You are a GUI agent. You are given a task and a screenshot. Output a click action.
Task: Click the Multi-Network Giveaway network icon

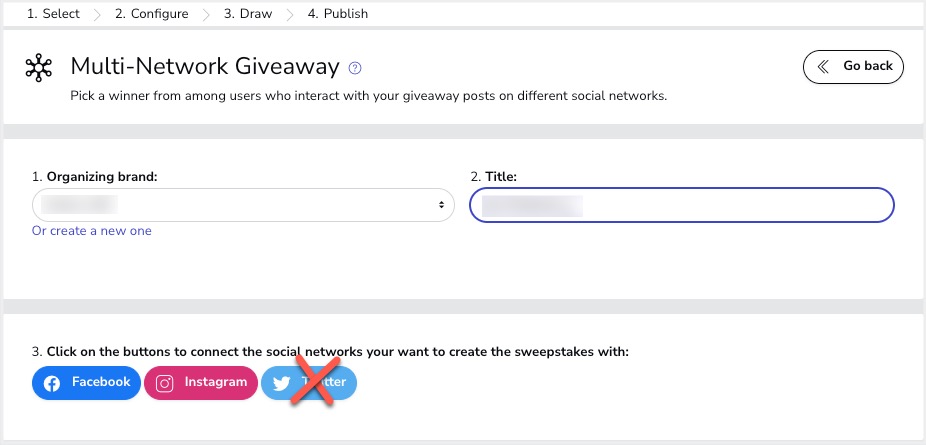click(38, 67)
